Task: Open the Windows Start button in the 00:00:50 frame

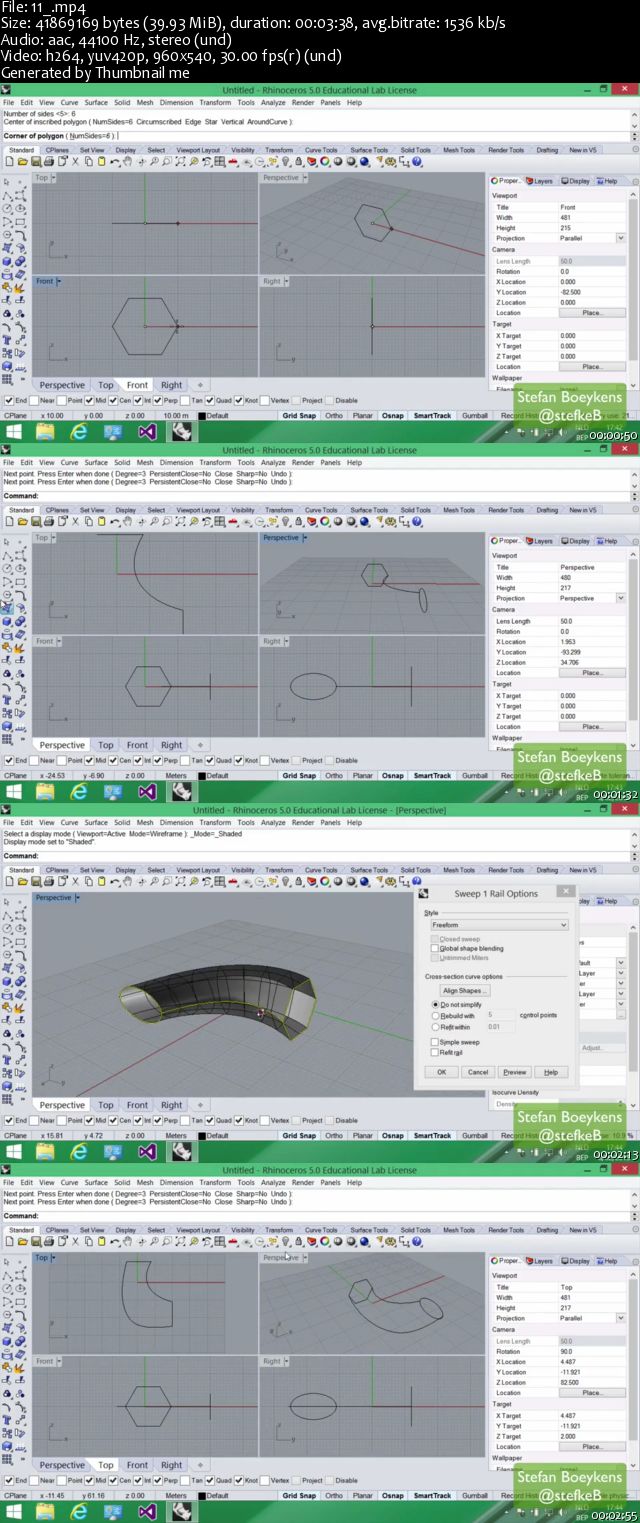Action: pyautogui.click(x=15, y=432)
